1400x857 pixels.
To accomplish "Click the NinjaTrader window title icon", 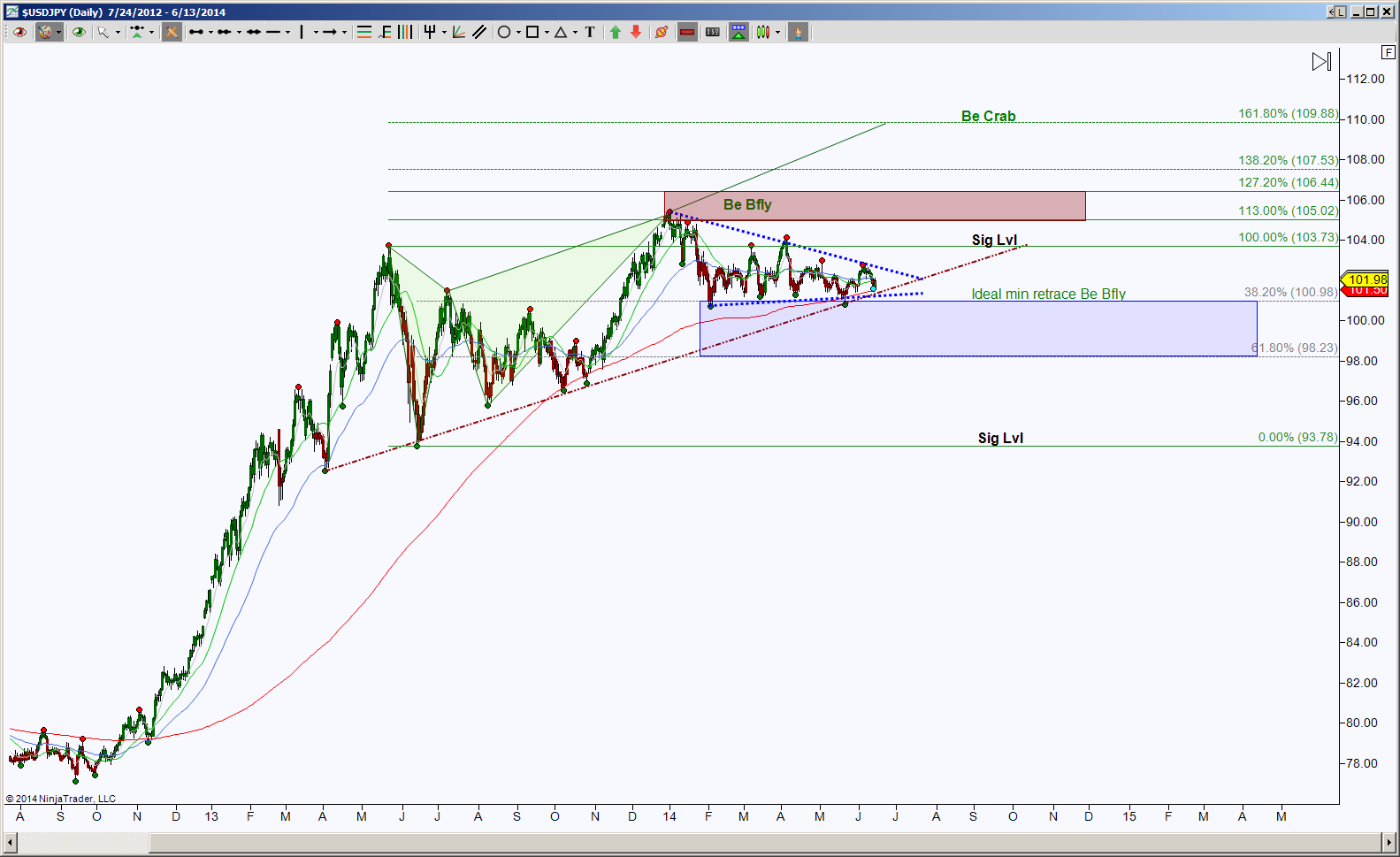I will 11,11.
